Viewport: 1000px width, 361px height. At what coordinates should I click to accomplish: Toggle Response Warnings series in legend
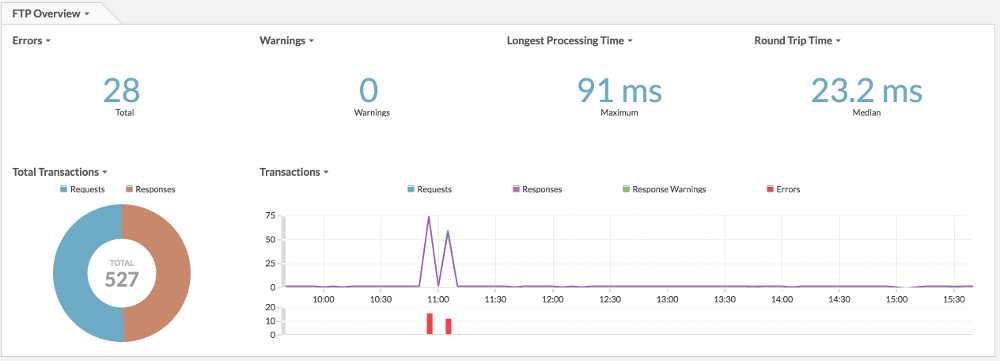click(x=665, y=189)
